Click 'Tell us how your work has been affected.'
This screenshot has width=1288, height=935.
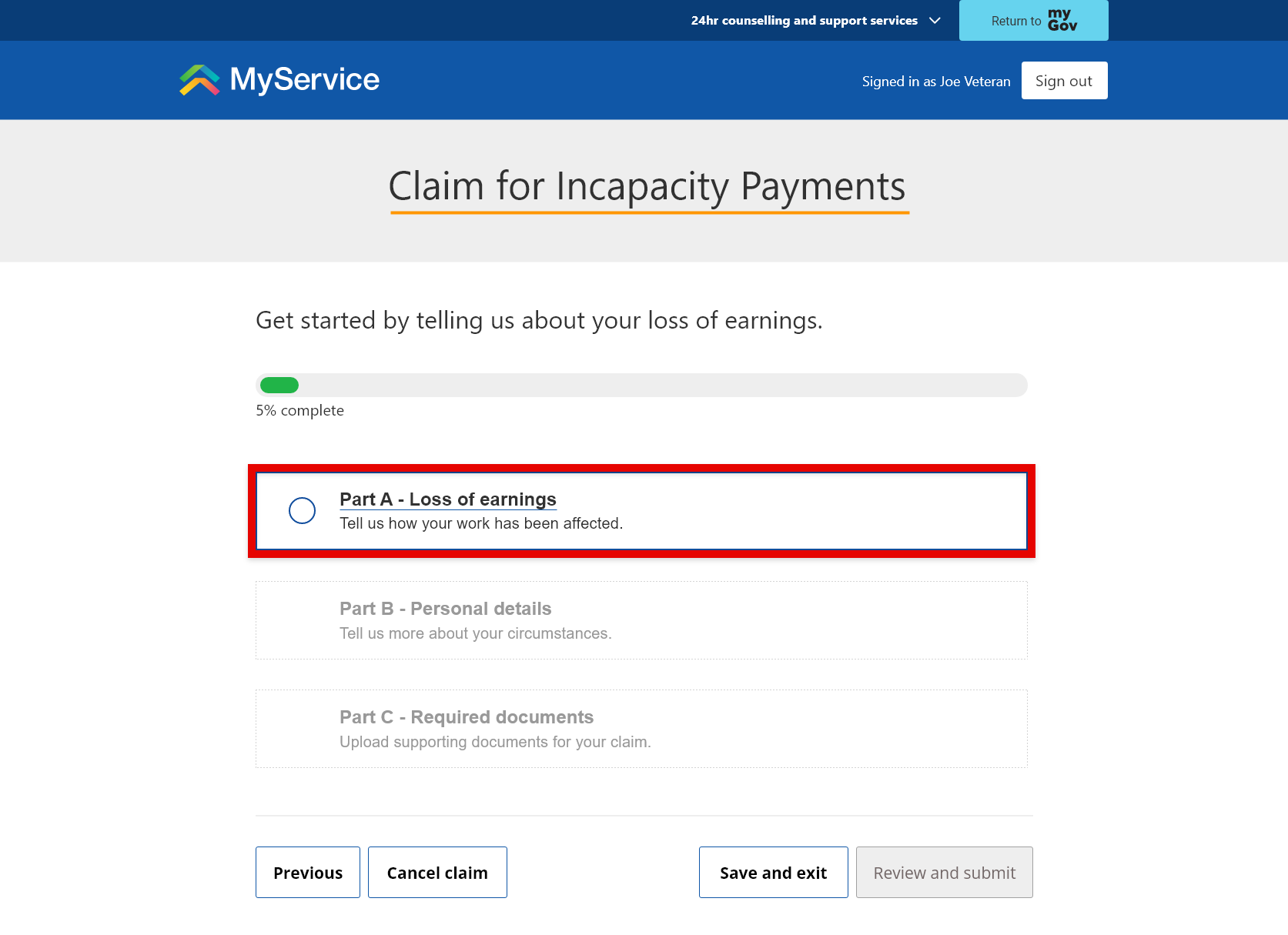tap(481, 523)
